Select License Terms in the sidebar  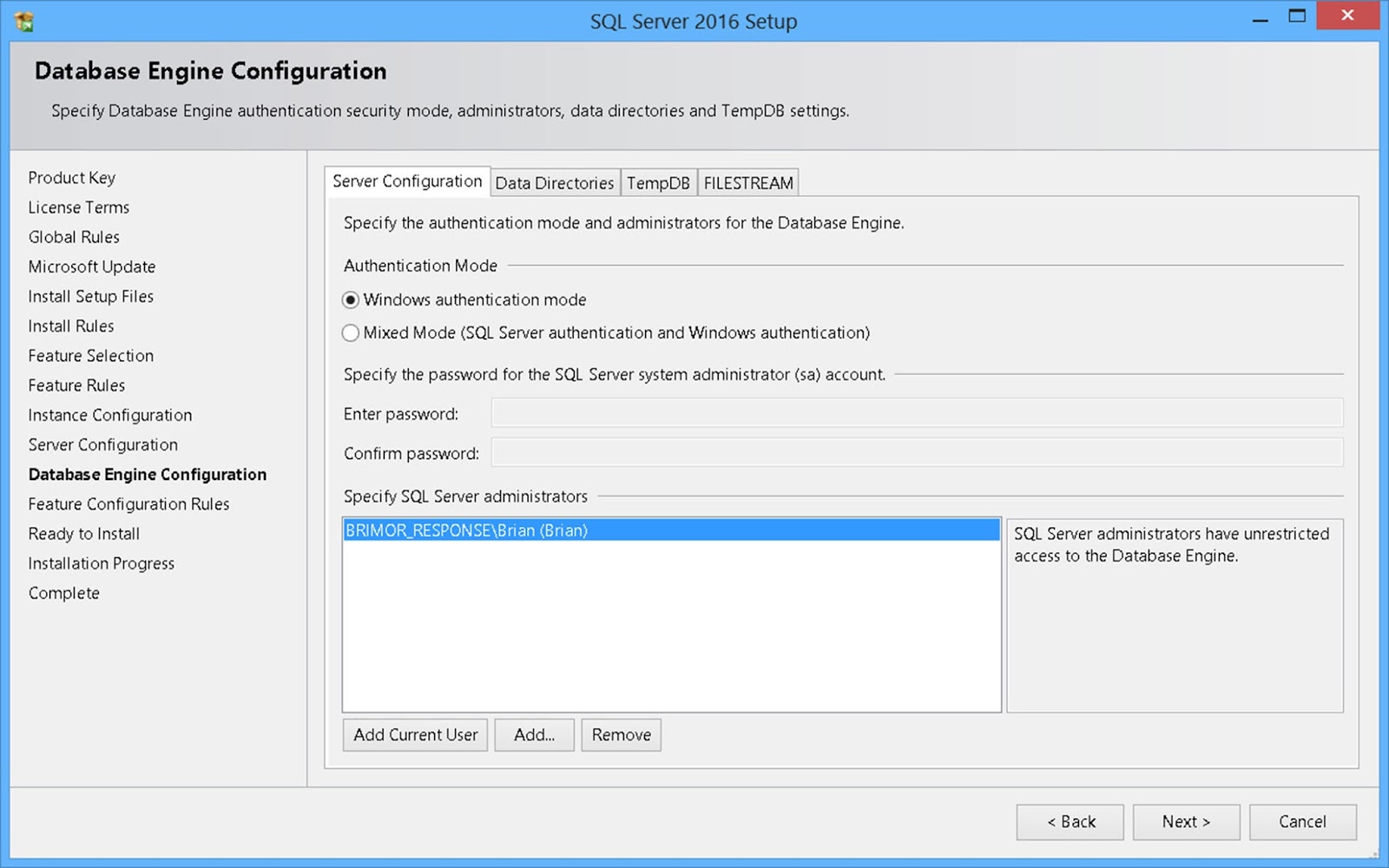[78, 207]
